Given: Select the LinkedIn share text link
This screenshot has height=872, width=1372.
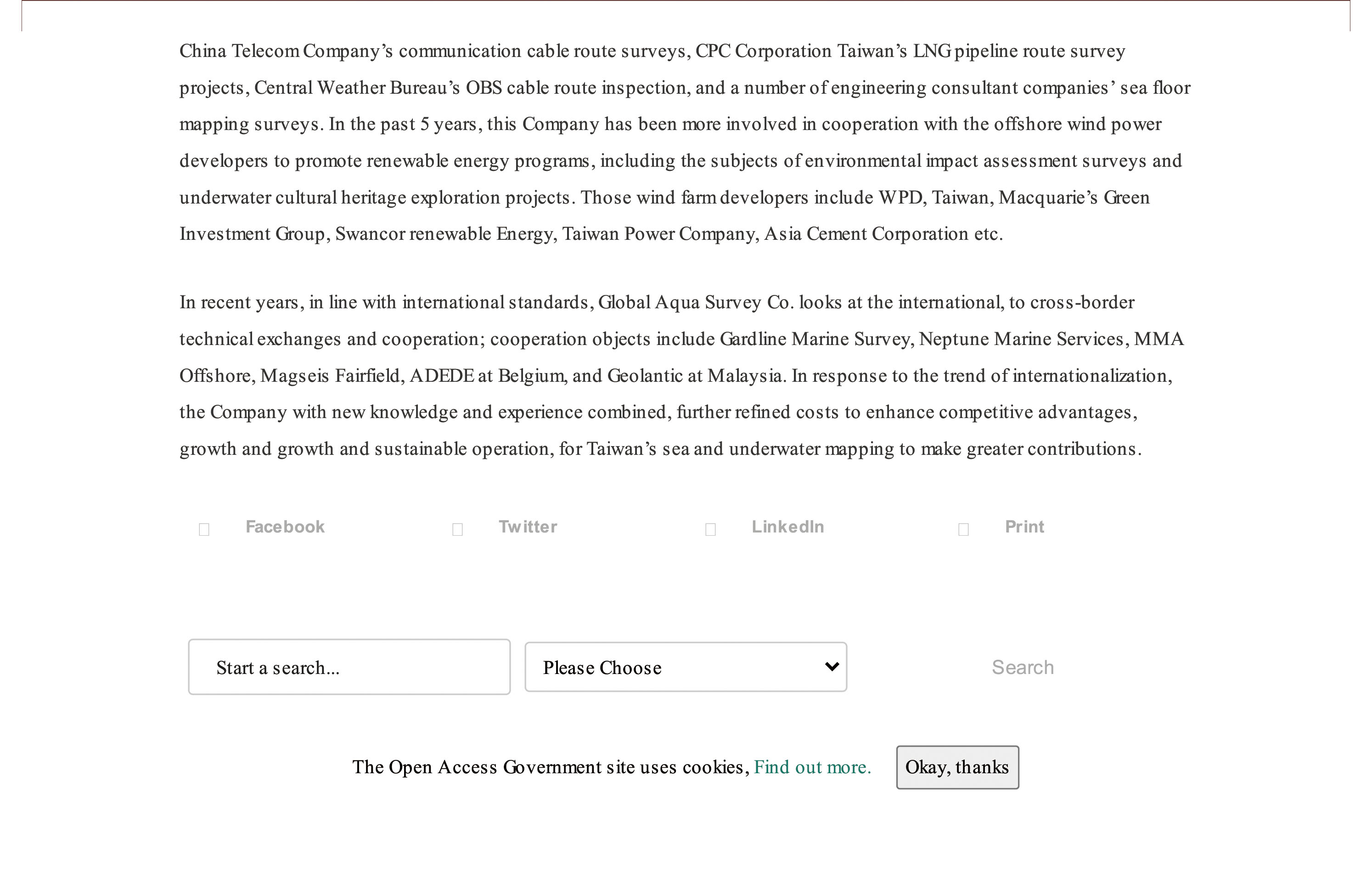Looking at the screenshot, I should pos(787,527).
